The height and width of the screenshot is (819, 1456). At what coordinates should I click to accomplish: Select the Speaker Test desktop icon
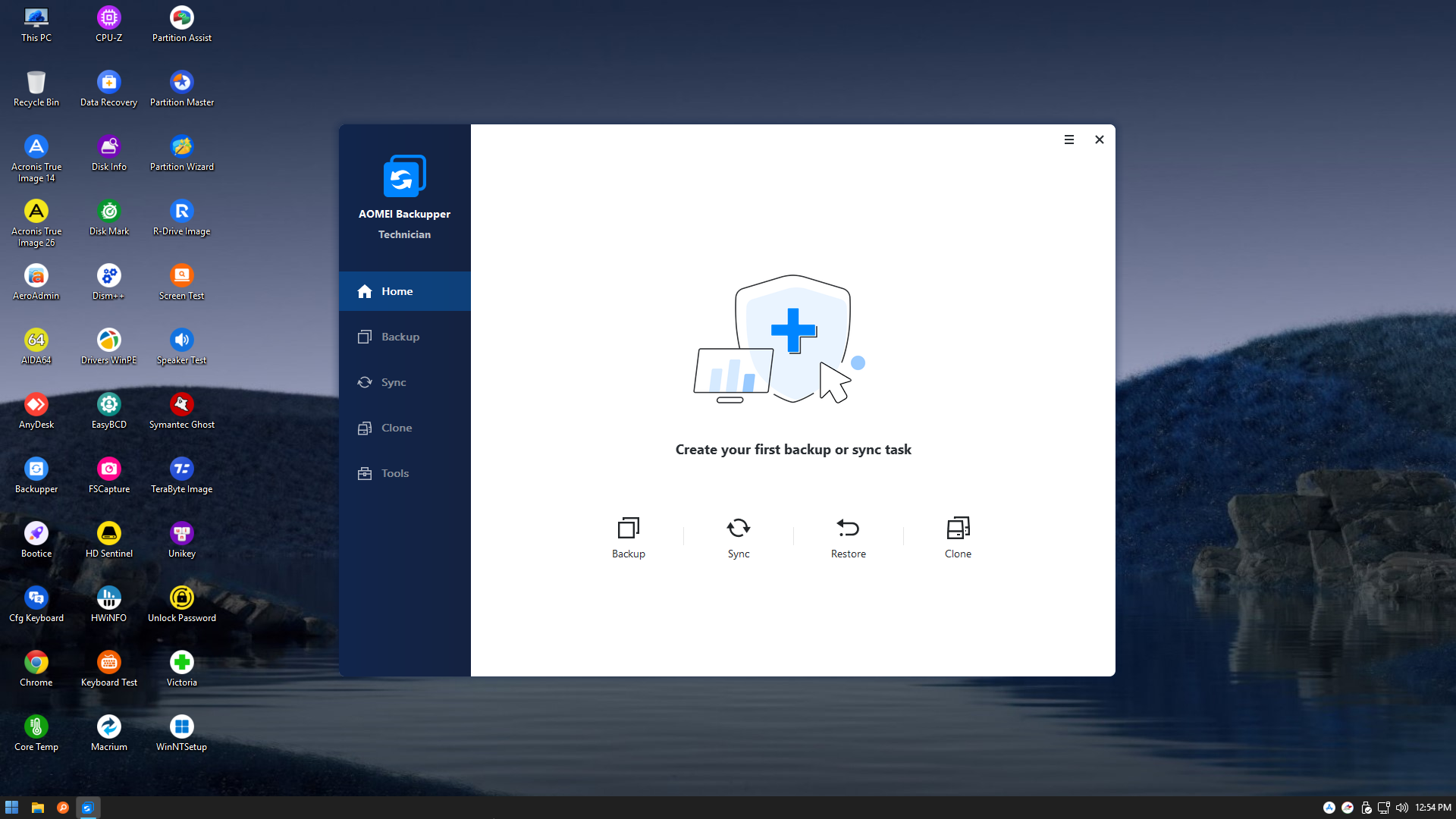pos(182,347)
